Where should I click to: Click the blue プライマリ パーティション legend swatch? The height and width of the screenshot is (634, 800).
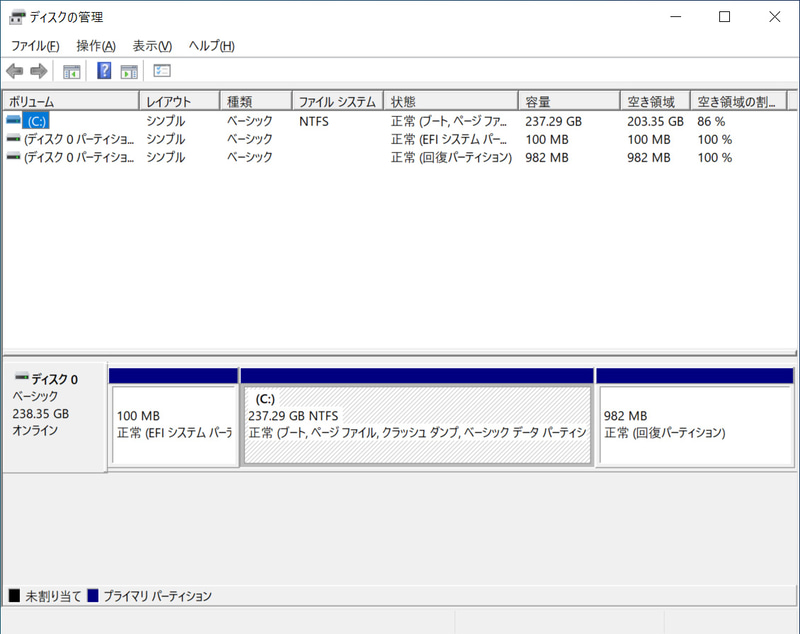pos(93,595)
